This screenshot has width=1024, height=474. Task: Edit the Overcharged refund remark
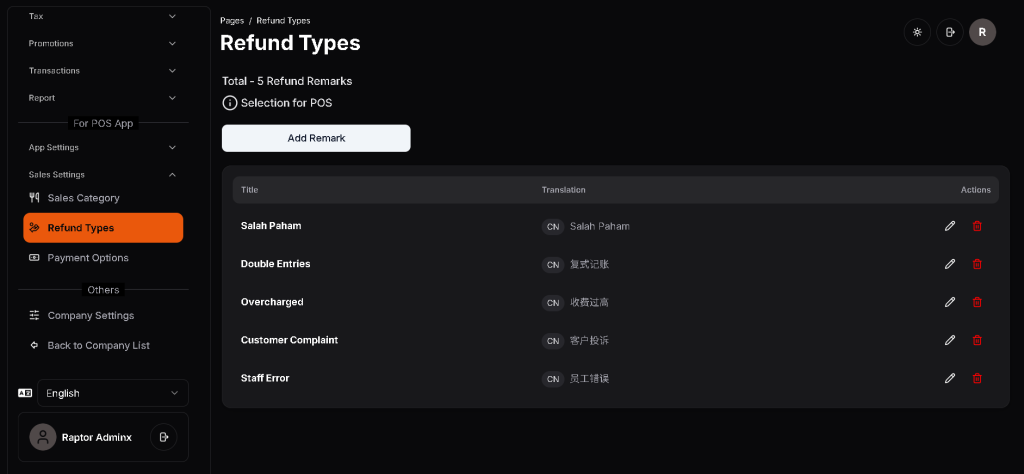(x=950, y=302)
